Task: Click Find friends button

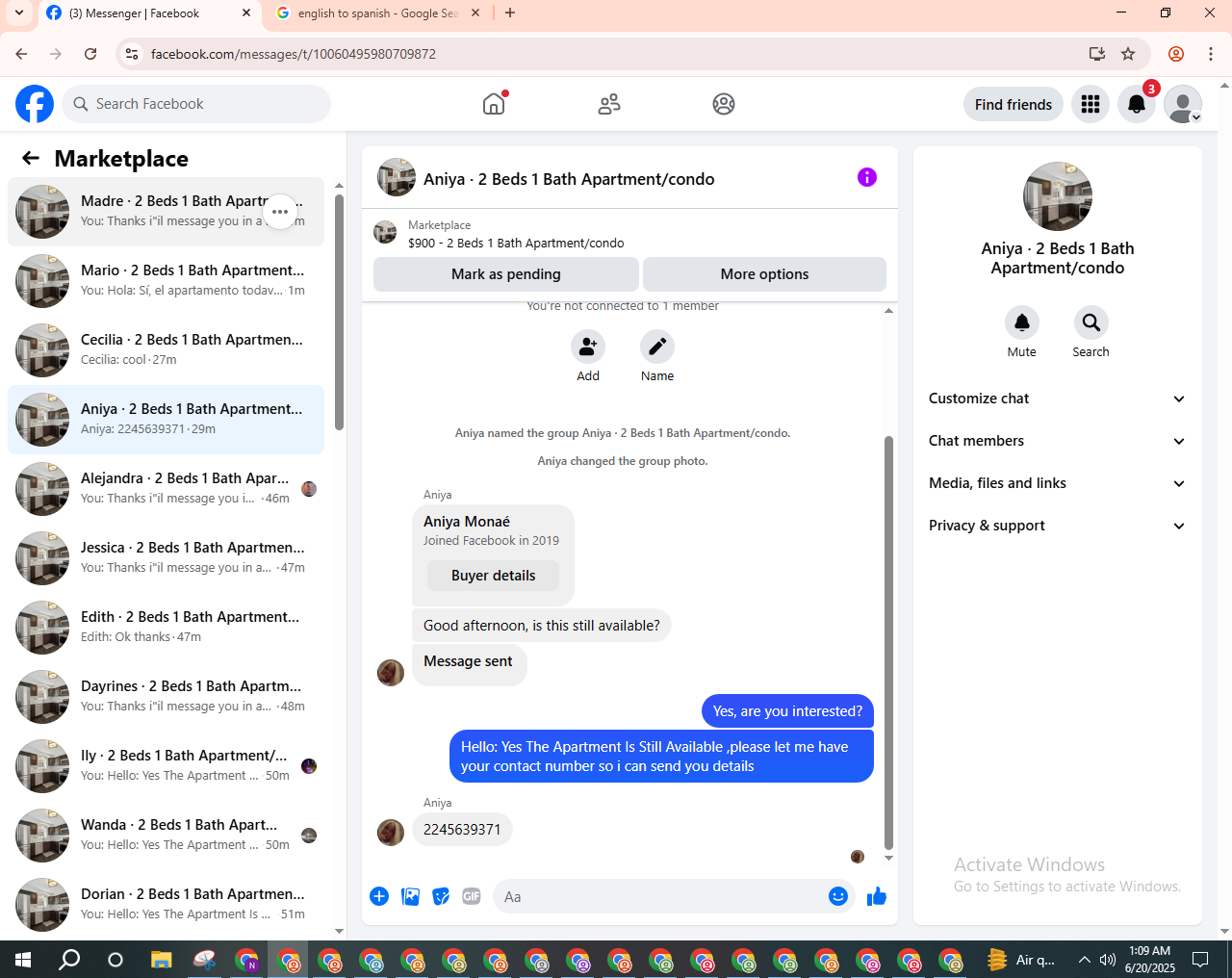Action: 1014,104
